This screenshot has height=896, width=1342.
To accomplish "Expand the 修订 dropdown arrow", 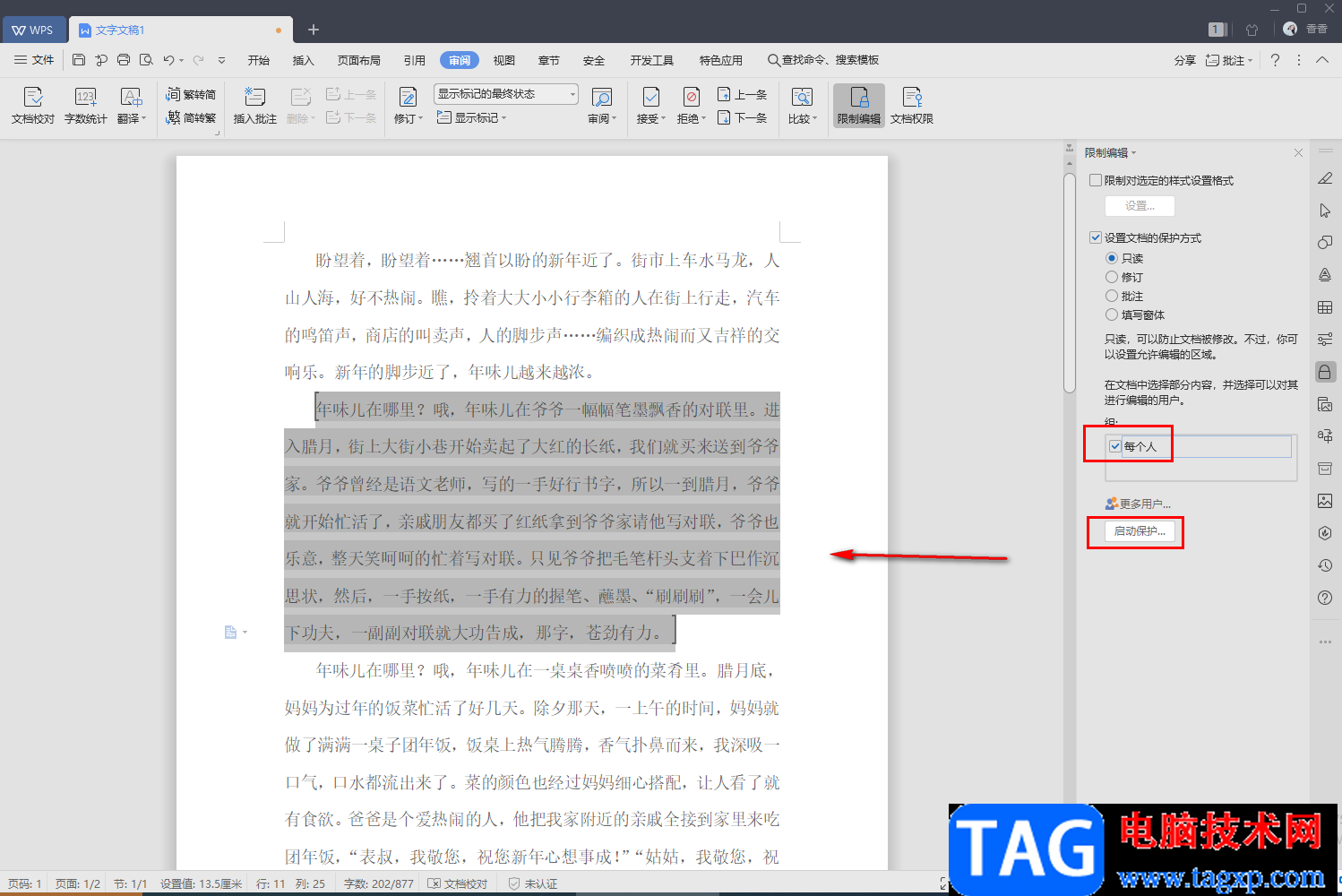I will coord(420,118).
